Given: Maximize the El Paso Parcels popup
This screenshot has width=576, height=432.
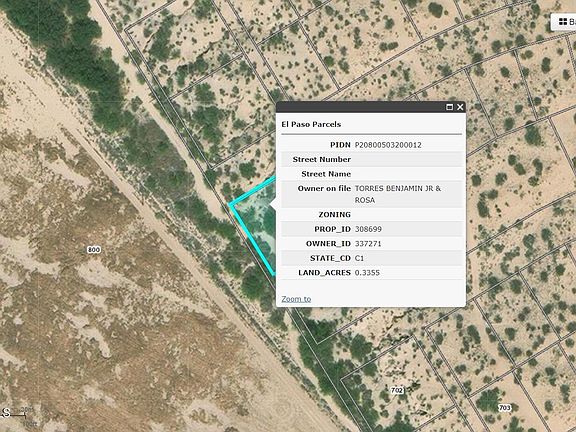Looking at the screenshot, I should pyautogui.click(x=449, y=107).
